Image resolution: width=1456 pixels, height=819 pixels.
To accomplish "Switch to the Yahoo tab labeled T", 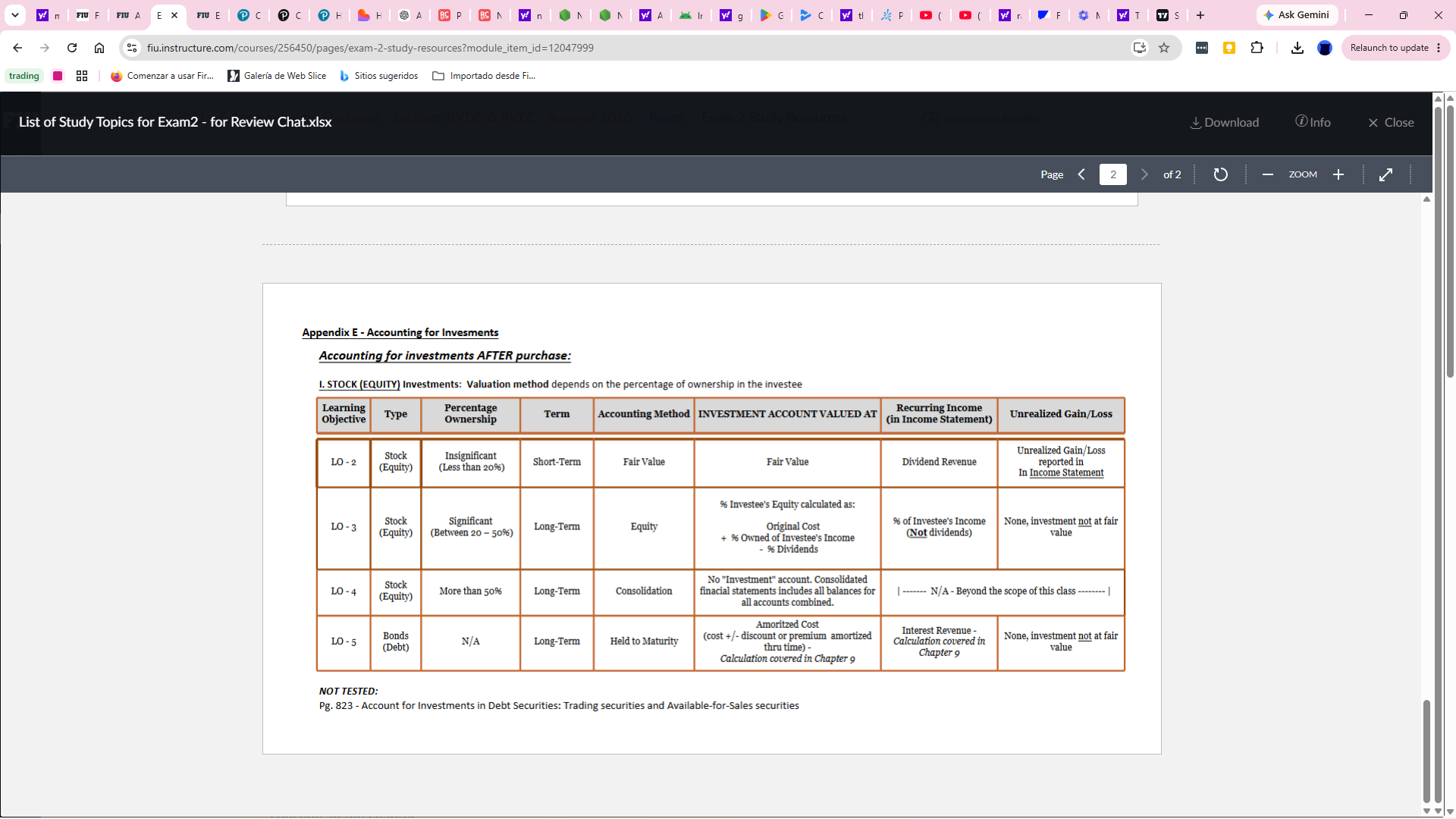I will click(x=1129, y=15).
